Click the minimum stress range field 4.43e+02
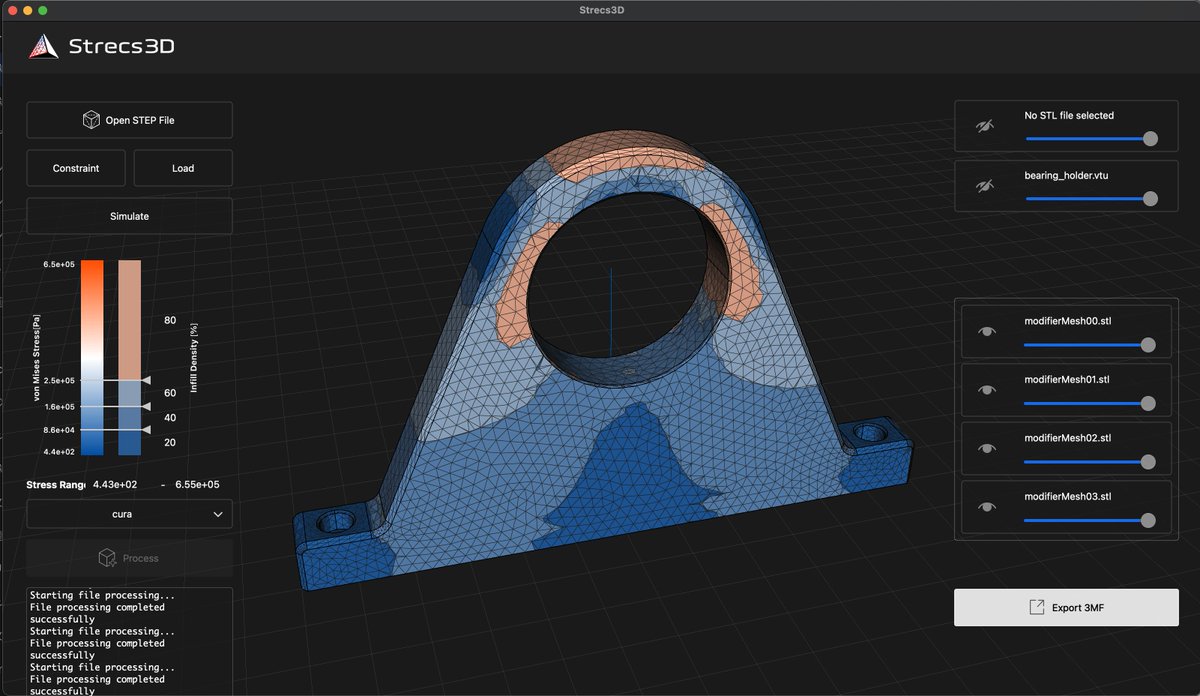 (115, 484)
